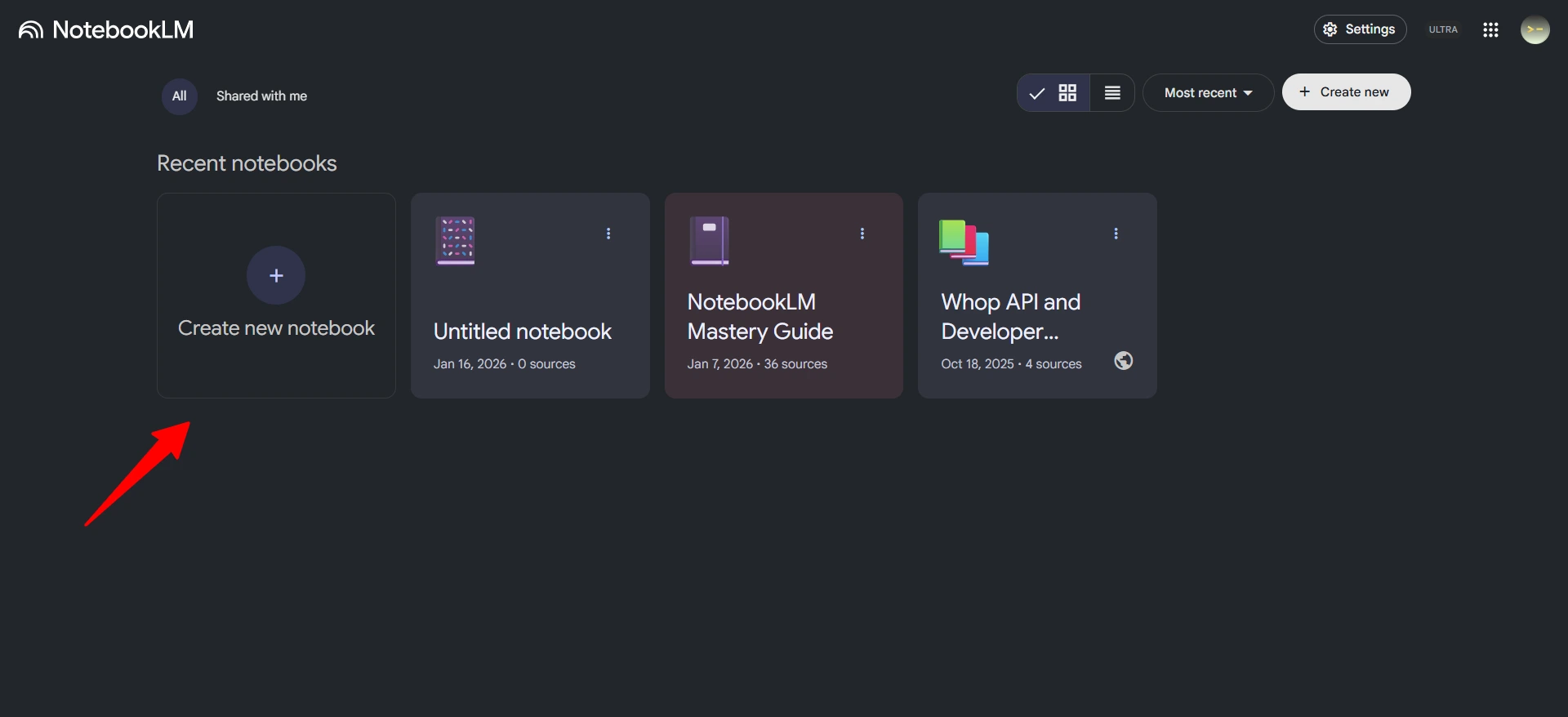Open the Untitled notebook title
Viewport: 1568px width, 717px height.
[x=523, y=332]
